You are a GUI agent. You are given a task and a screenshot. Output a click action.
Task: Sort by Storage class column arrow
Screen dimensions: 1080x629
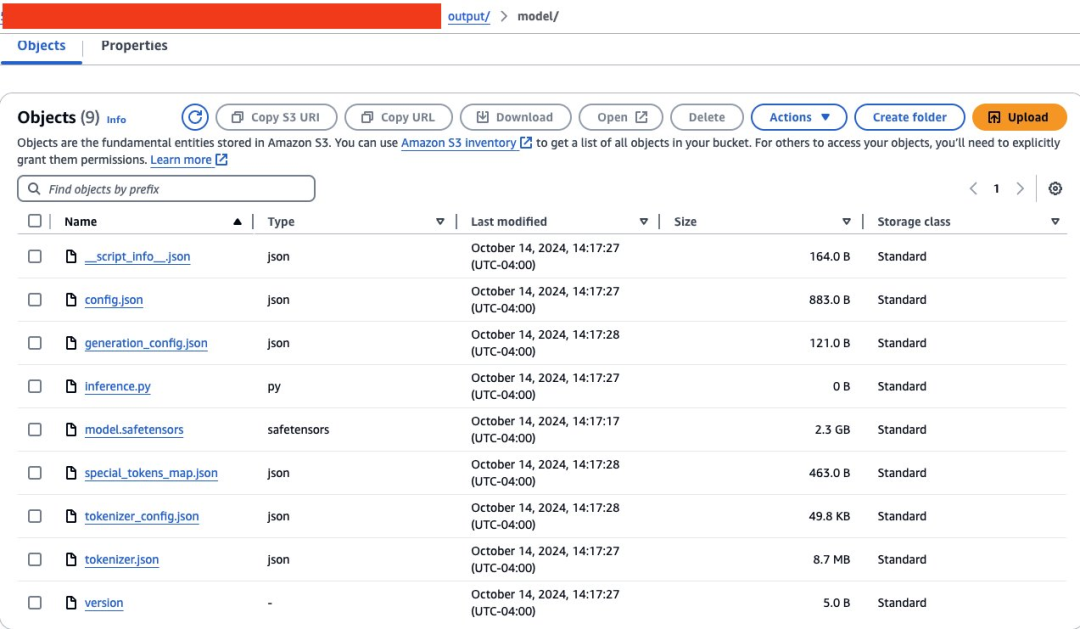(1055, 221)
